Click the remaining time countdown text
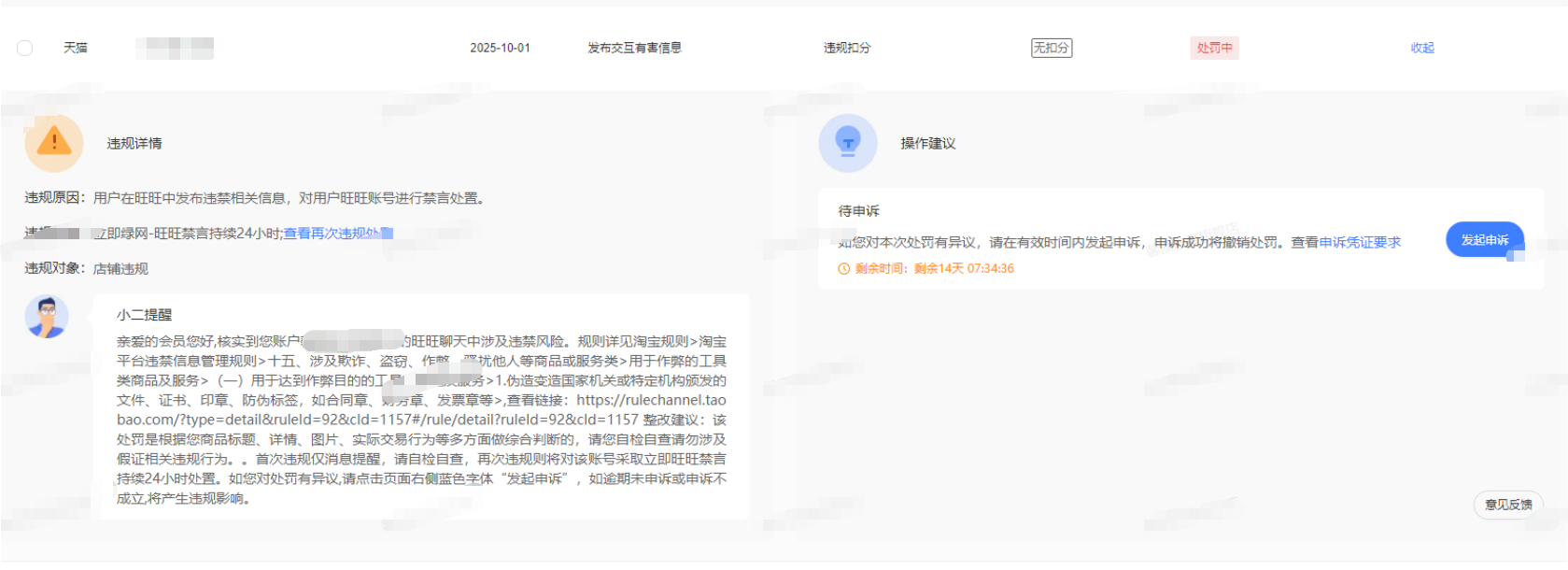1568x570 pixels. [963, 269]
